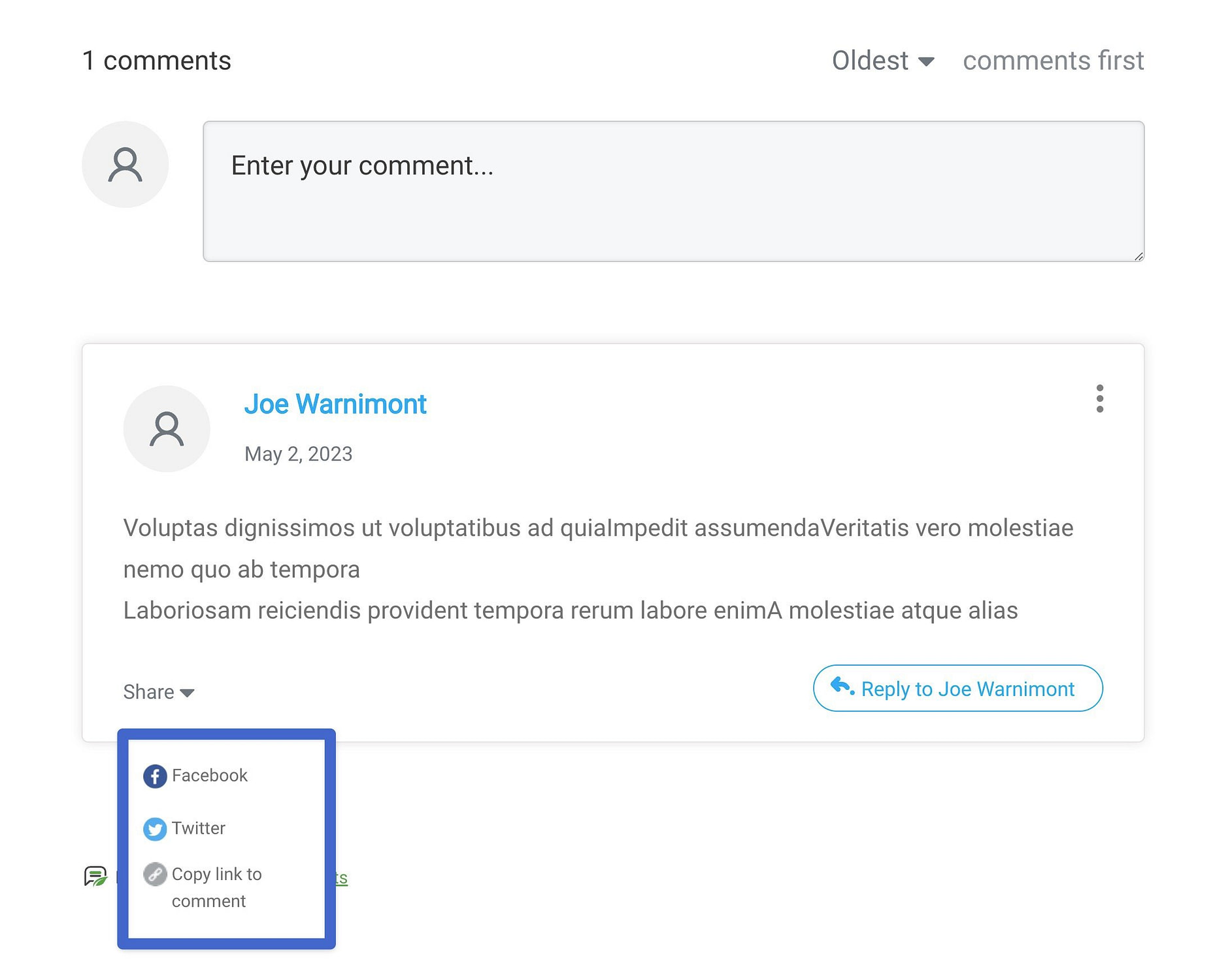The height and width of the screenshot is (980, 1213).
Task: Click the green leaf comment bubble icon
Action: [95, 876]
